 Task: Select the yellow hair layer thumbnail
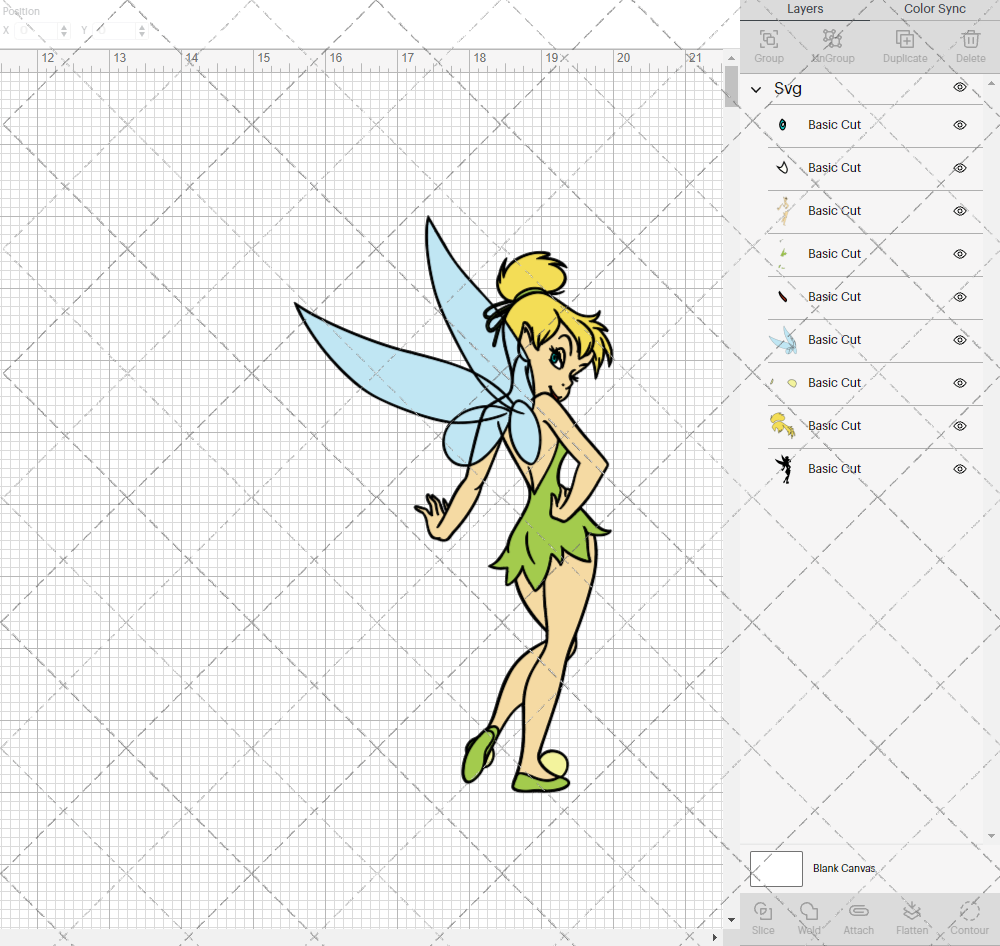coord(783,425)
